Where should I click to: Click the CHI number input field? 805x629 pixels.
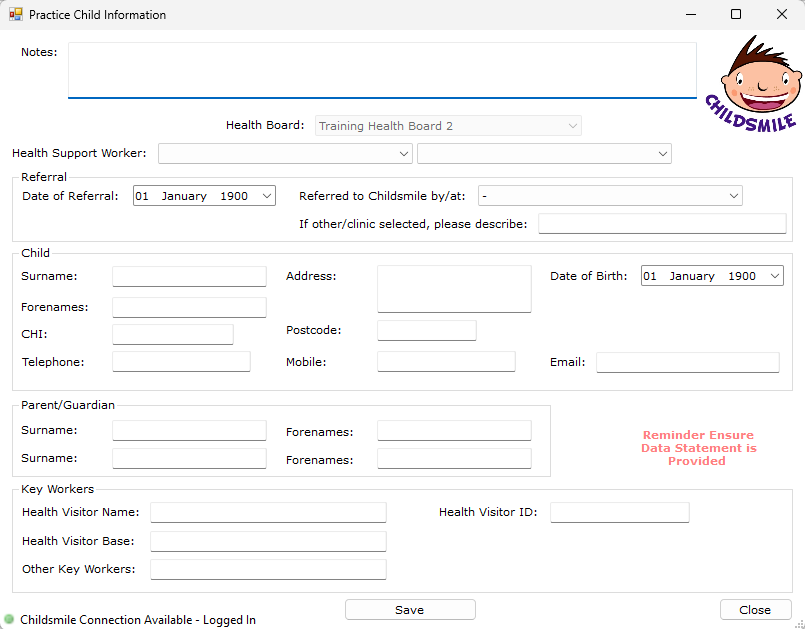pyautogui.click(x=172, y=335)
